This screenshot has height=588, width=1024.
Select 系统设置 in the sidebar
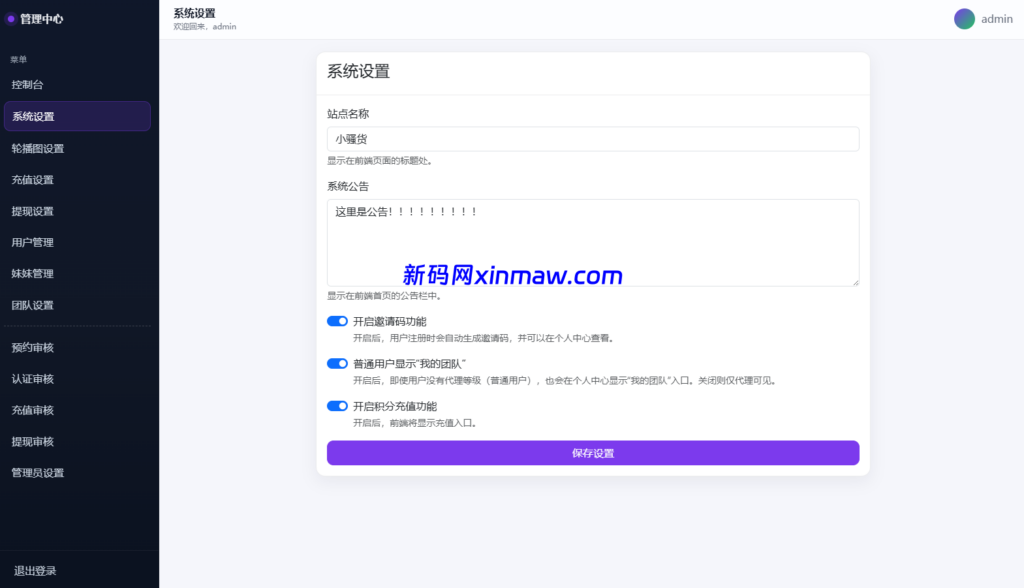click(x=77, y=116)
